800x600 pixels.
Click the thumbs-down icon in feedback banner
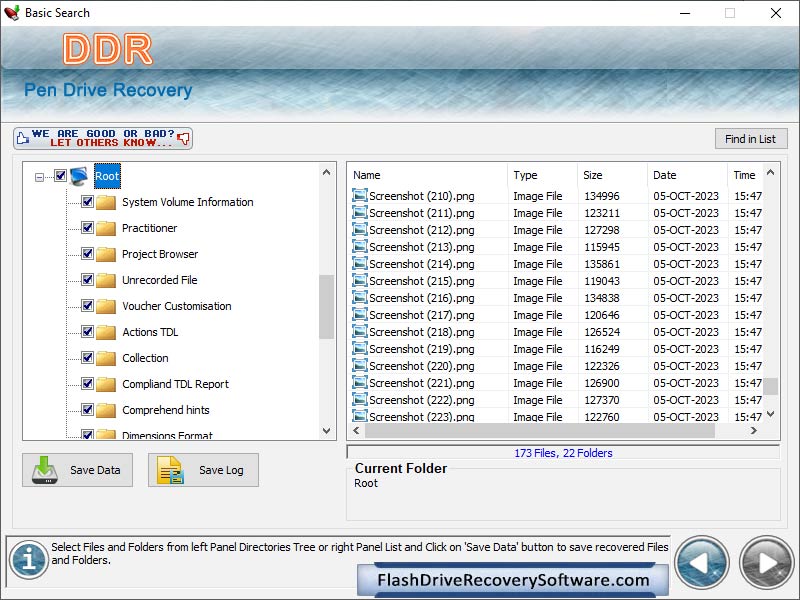click(183, 138)
